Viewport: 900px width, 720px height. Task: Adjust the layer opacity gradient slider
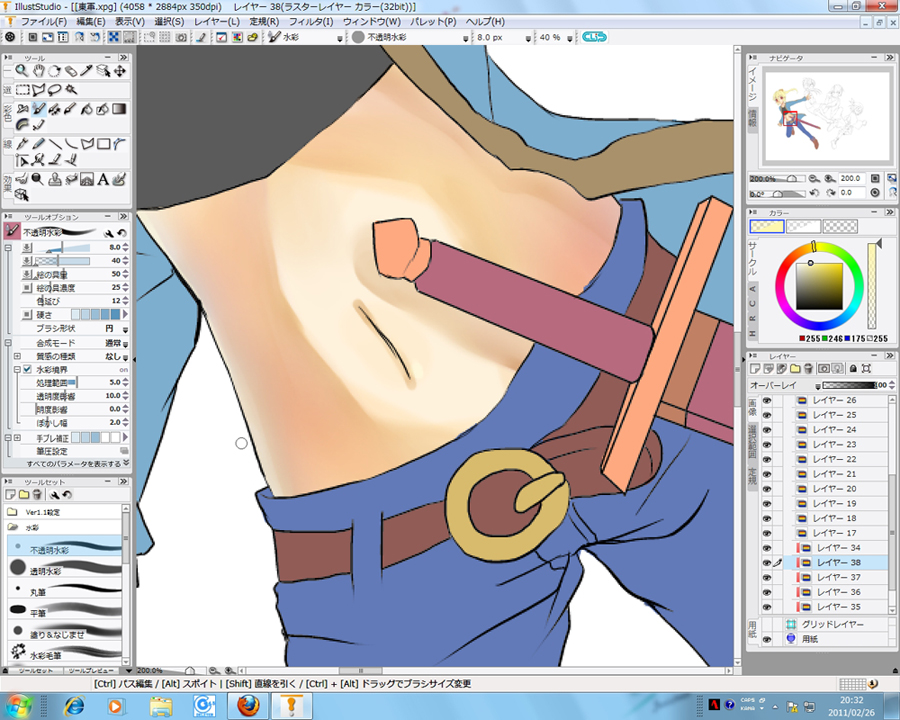[x=848, y=385]
